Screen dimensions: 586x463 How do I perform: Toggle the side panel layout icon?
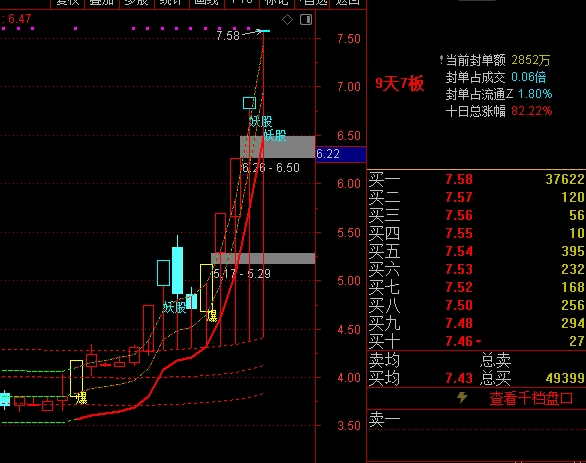pyautogui.click(x=306, y=19)
